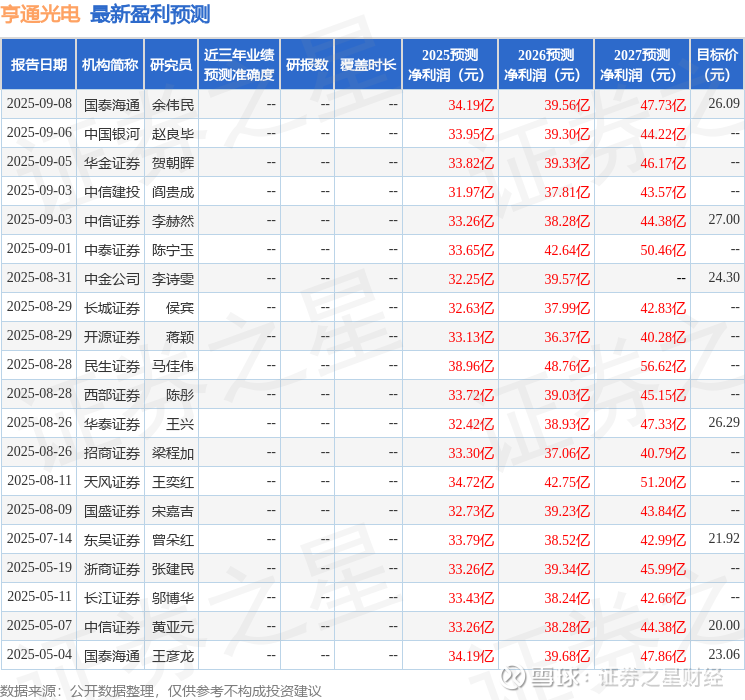Select the 亨通光电 title text
This screenshot has width=745, height=700.
pyautogui.click(x=40, y=14)
